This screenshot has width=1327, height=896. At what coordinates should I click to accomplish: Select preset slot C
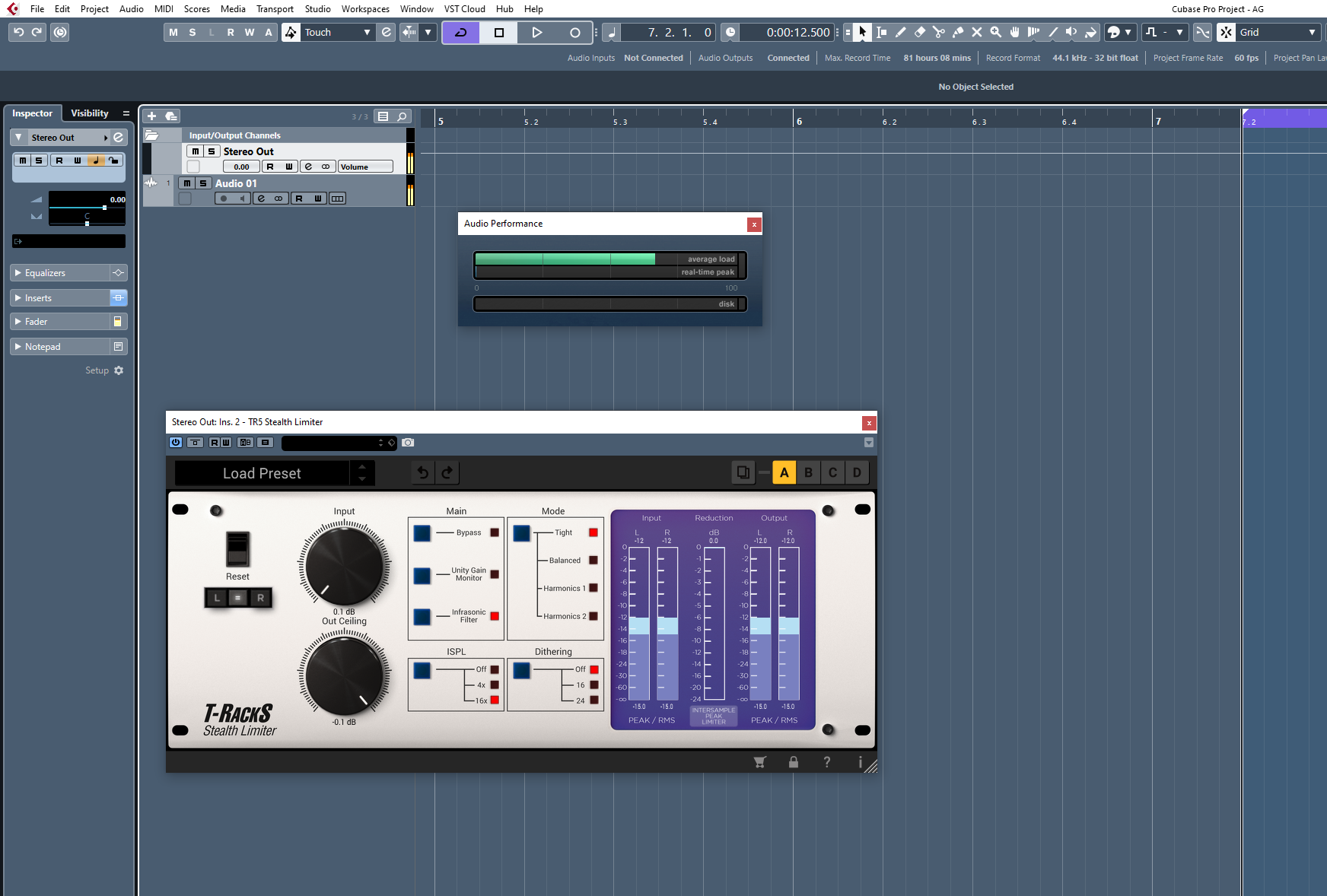click(x=833, y=472)
